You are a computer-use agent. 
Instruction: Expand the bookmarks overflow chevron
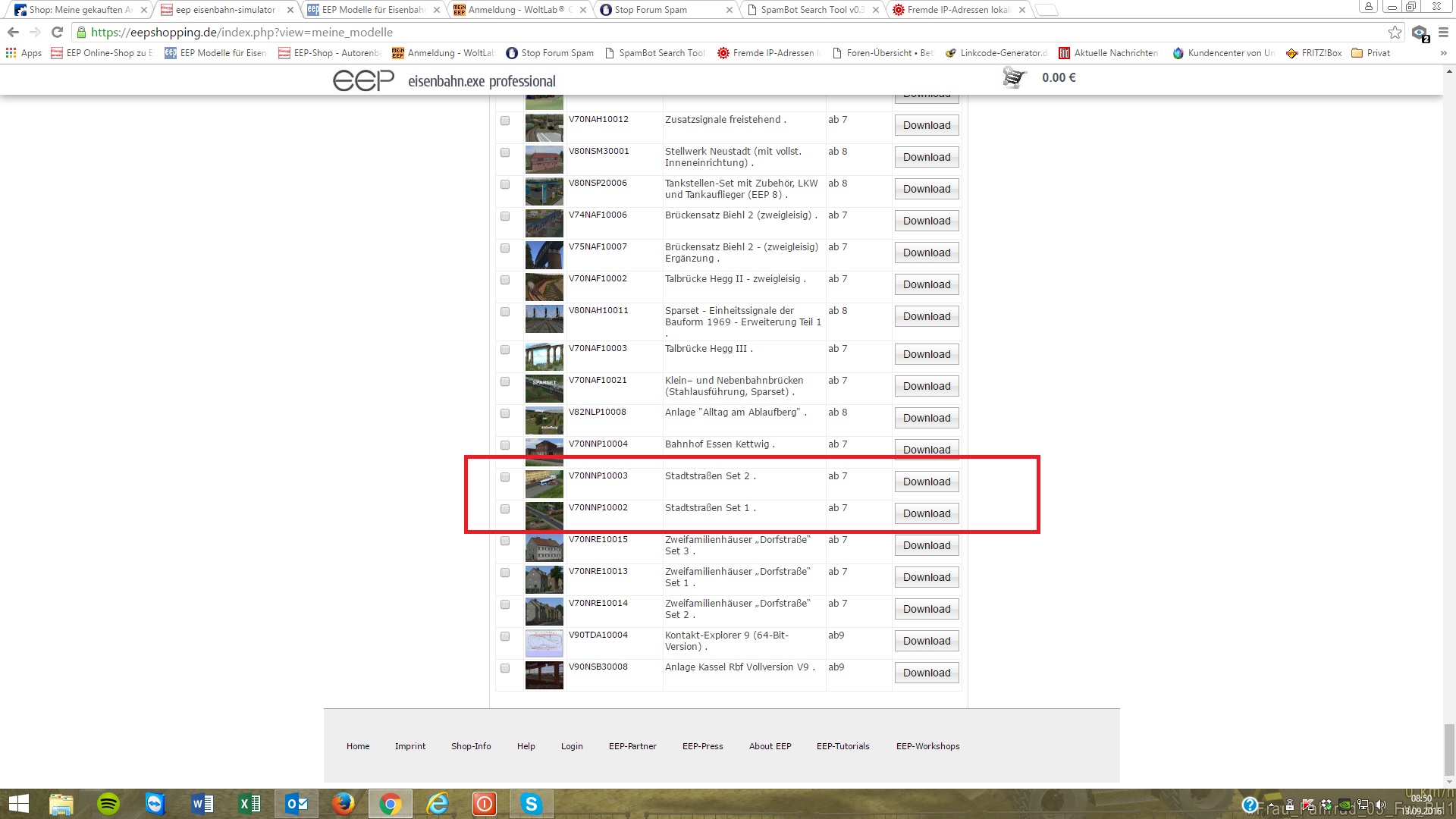pyautogui.click(x=1443, y=53)
